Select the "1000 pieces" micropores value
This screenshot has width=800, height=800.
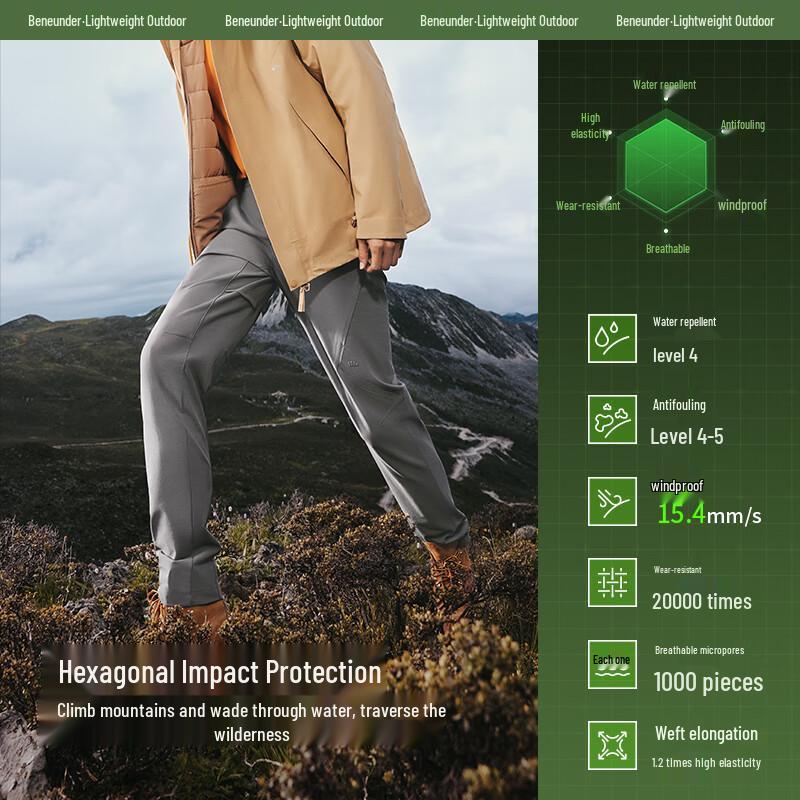click(x=708, y=683)
